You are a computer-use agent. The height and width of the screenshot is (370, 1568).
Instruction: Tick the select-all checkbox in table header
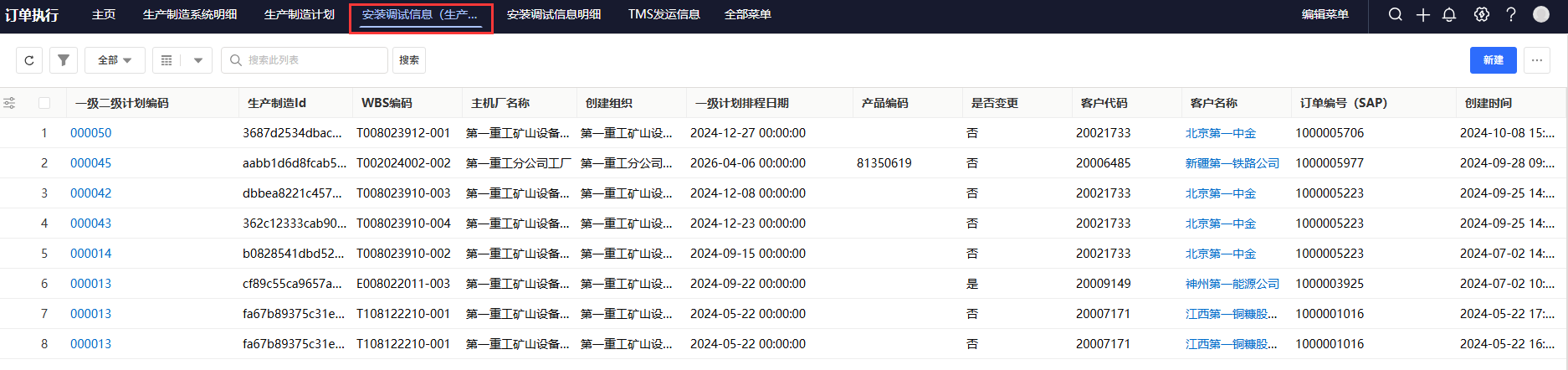point(44,103)
